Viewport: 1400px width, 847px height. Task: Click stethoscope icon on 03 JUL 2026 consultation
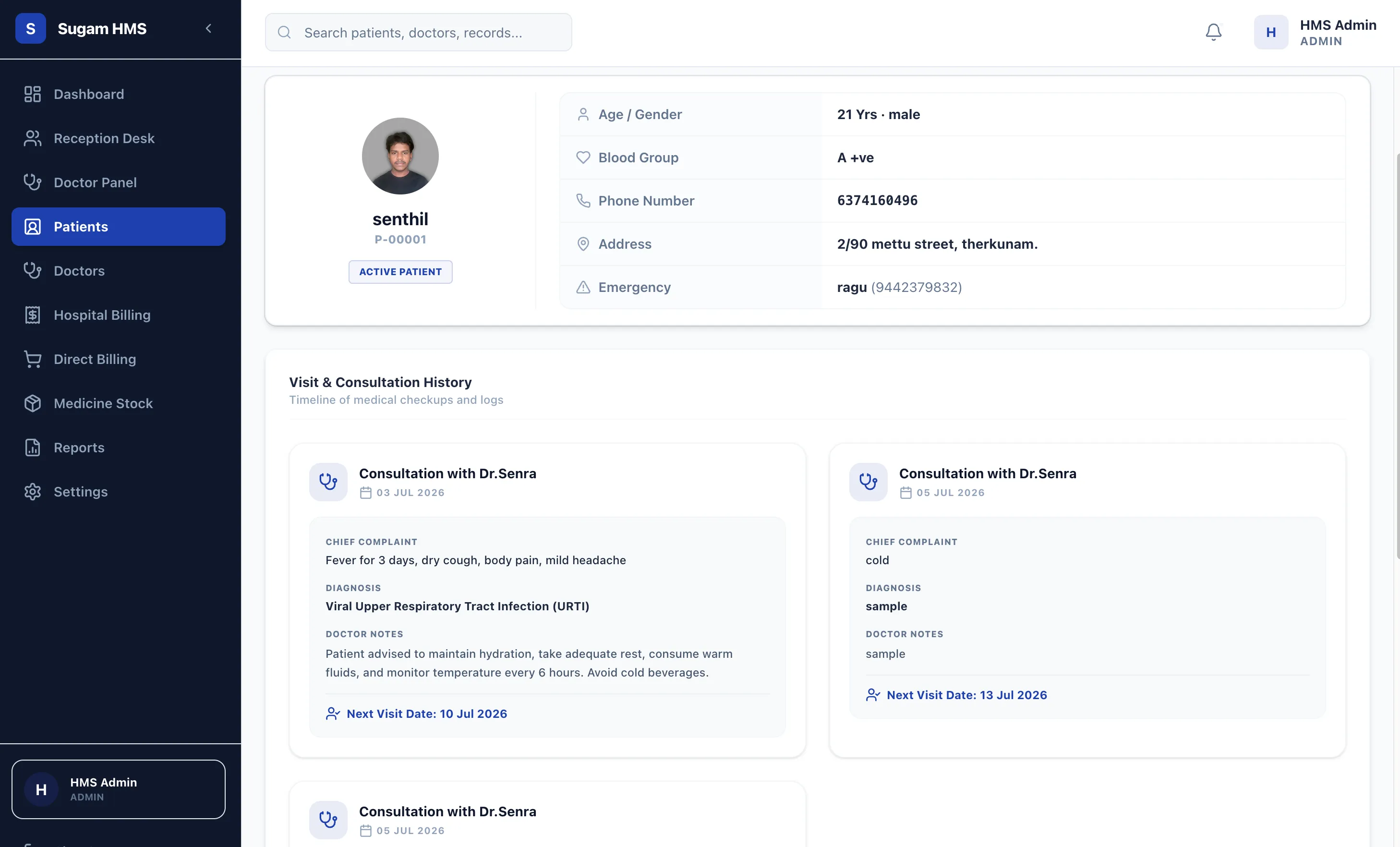coord(328,482)
